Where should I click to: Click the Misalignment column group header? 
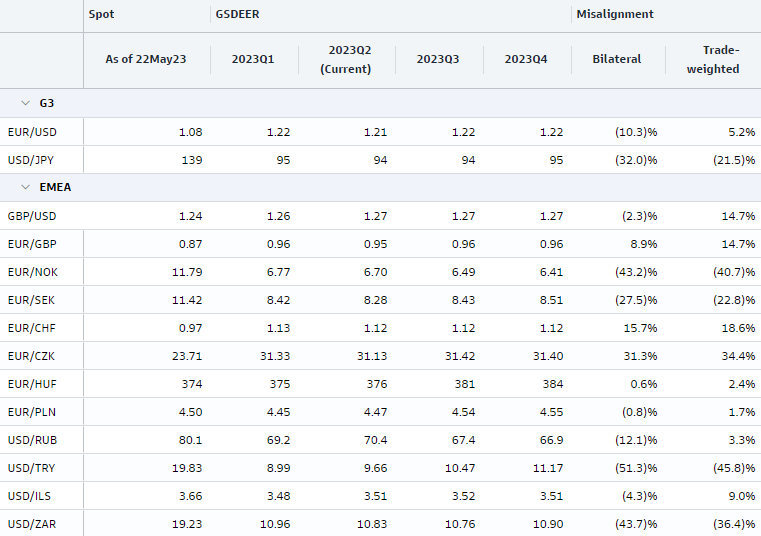click(x=615, y=14)
